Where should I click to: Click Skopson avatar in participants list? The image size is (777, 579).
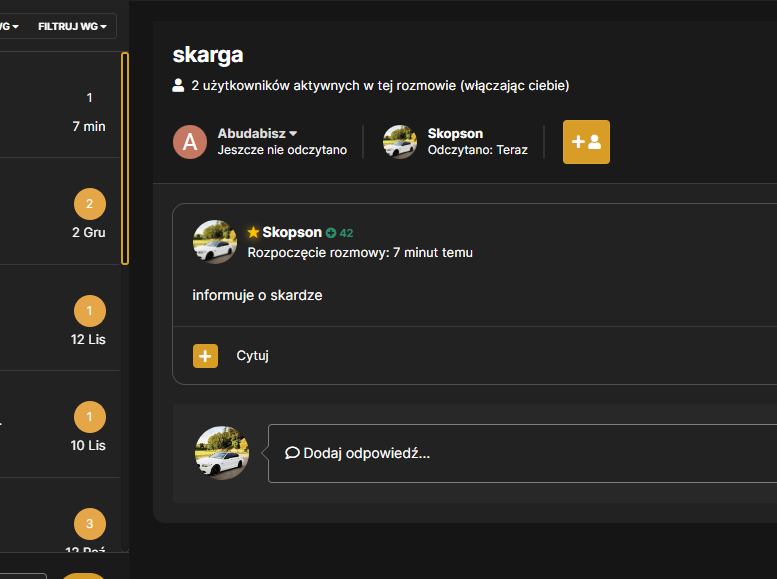(x=400, y=142)
